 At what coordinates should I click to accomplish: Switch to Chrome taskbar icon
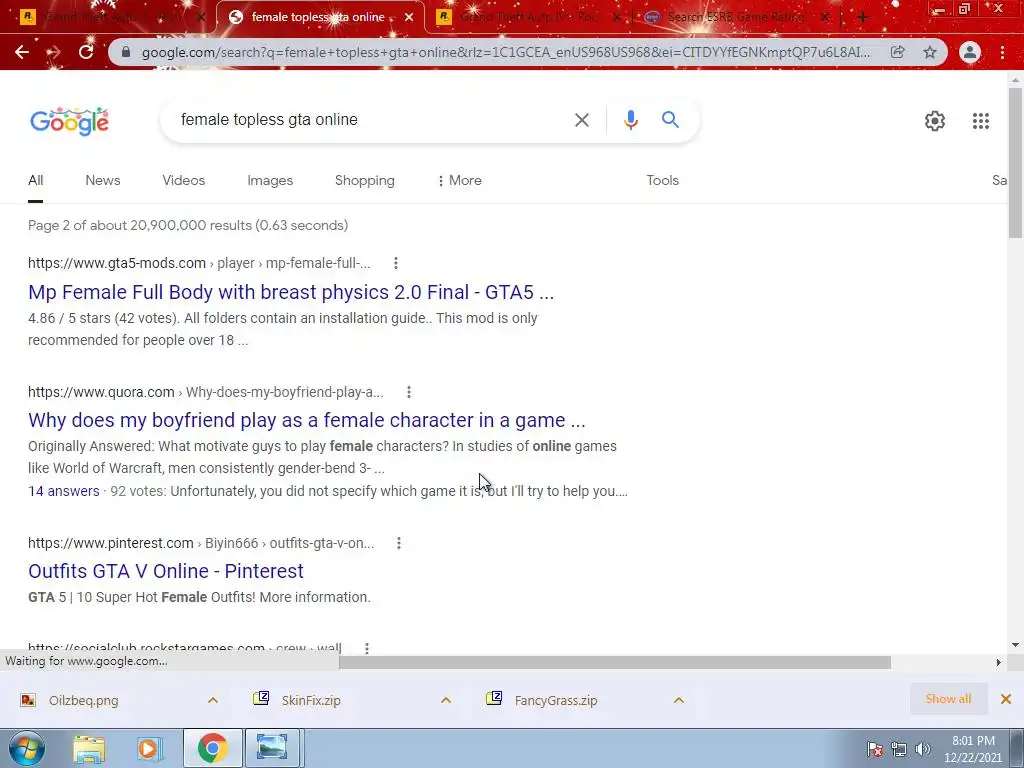click(212, 748)
